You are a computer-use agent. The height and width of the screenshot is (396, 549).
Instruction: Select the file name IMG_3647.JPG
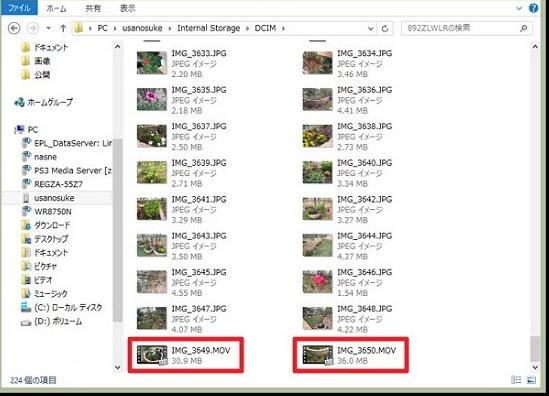point(199,308)
